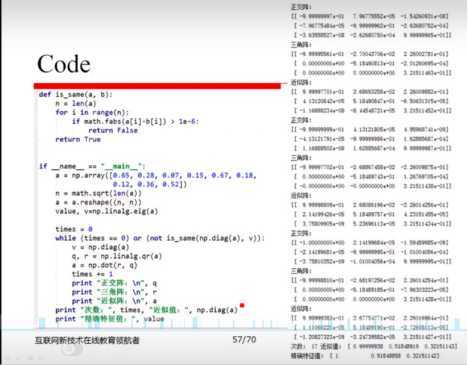Click the while loop condition line
Viewport: 468px width, 365px height.
click(160, 238)
